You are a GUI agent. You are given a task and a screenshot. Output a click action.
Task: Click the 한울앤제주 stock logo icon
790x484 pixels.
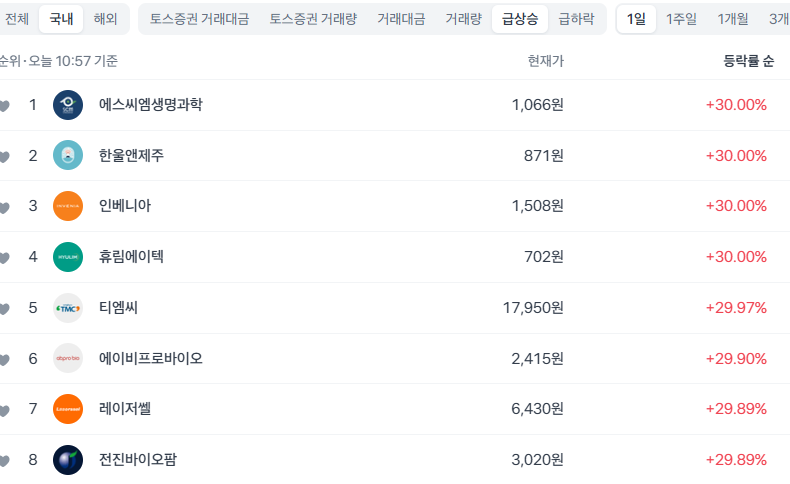[68, 156]
